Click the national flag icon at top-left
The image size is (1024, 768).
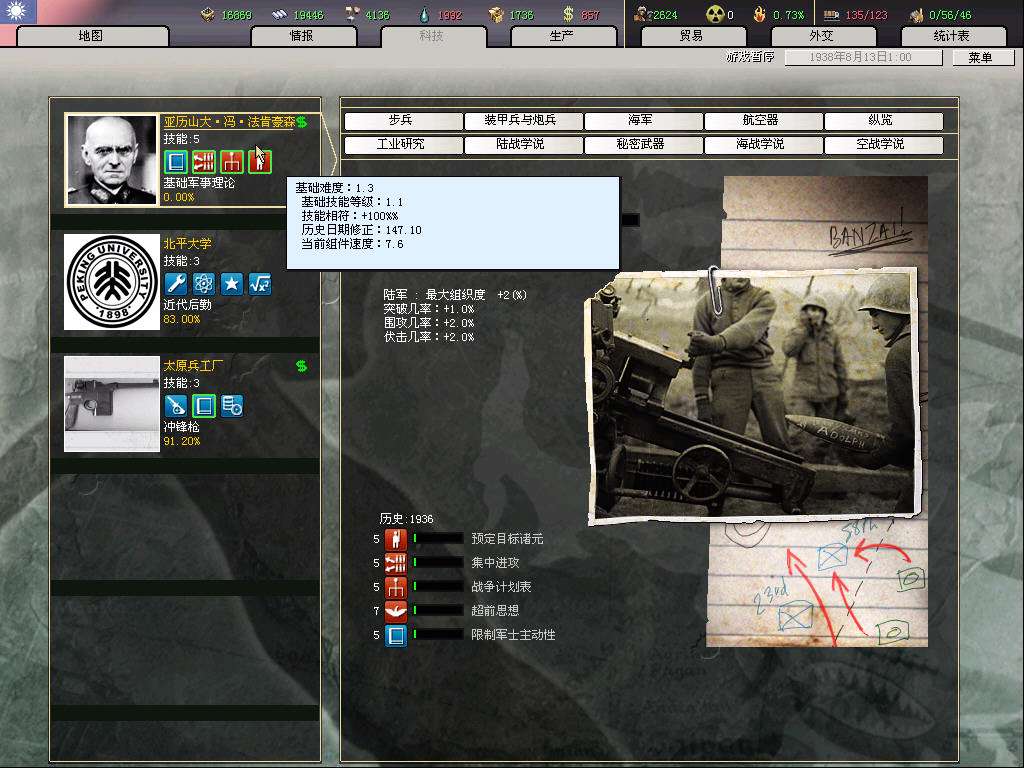pos(18,12)
